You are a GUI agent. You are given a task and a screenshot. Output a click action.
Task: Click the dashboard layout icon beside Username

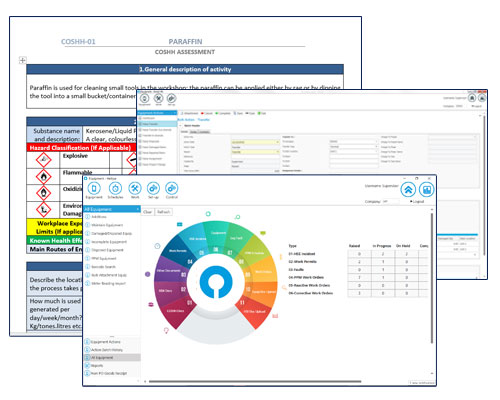pyautogui.click(x=427, y=190)
